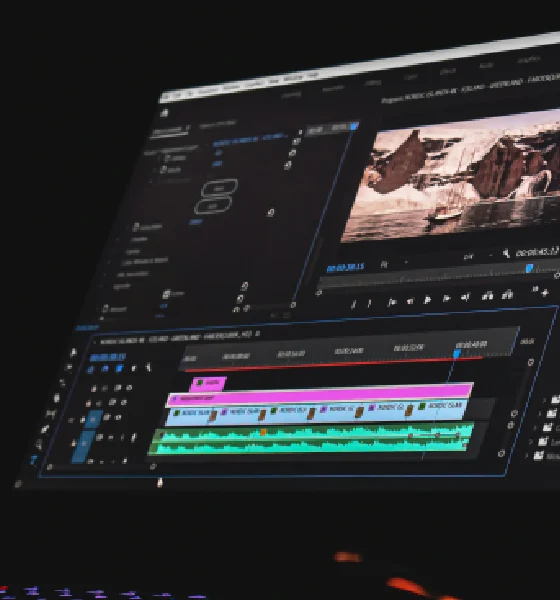The height and width of the screenshot is (600, 560).
Task: Click the blue Program Monitor scrub playhead
Action: click(529, 268)
